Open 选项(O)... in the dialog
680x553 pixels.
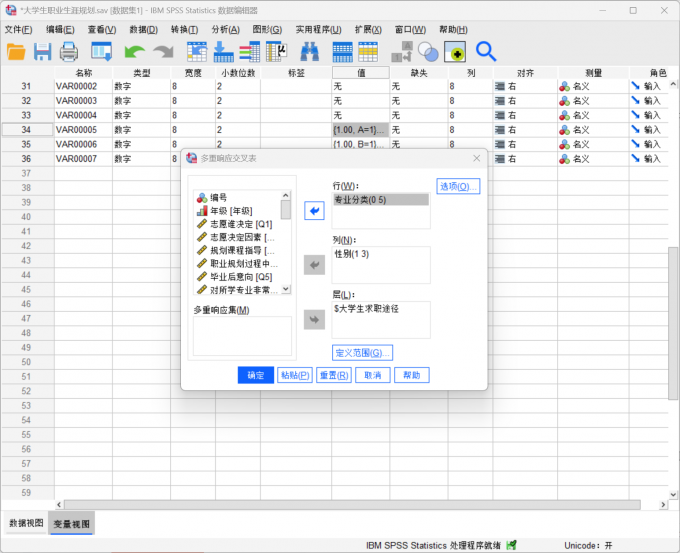(458, 186)
